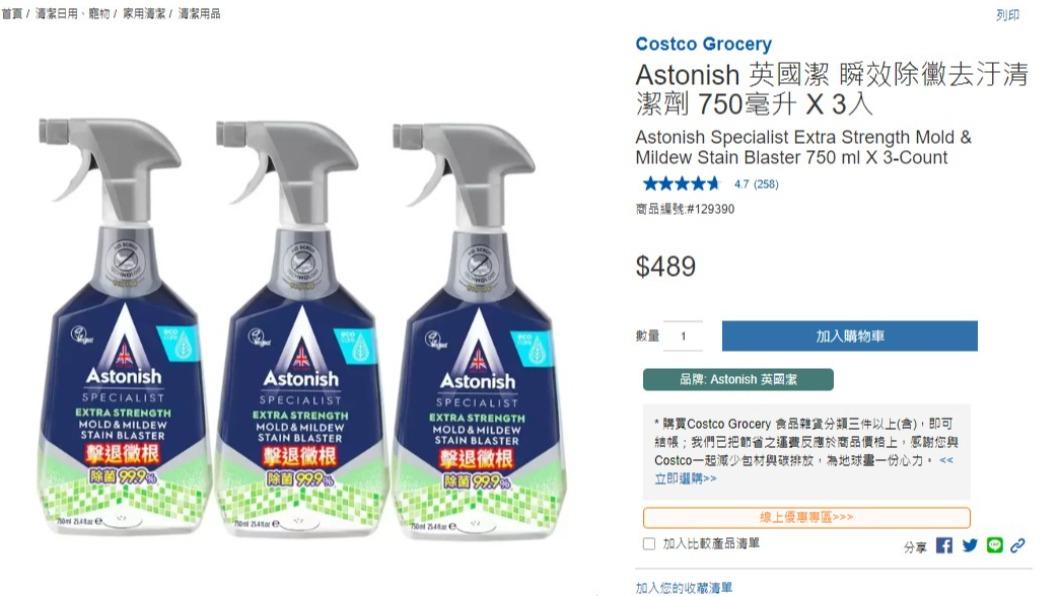This screenshot has height=596, width=1060.
Task: Click the 列印 print link
Action: 1007,15
